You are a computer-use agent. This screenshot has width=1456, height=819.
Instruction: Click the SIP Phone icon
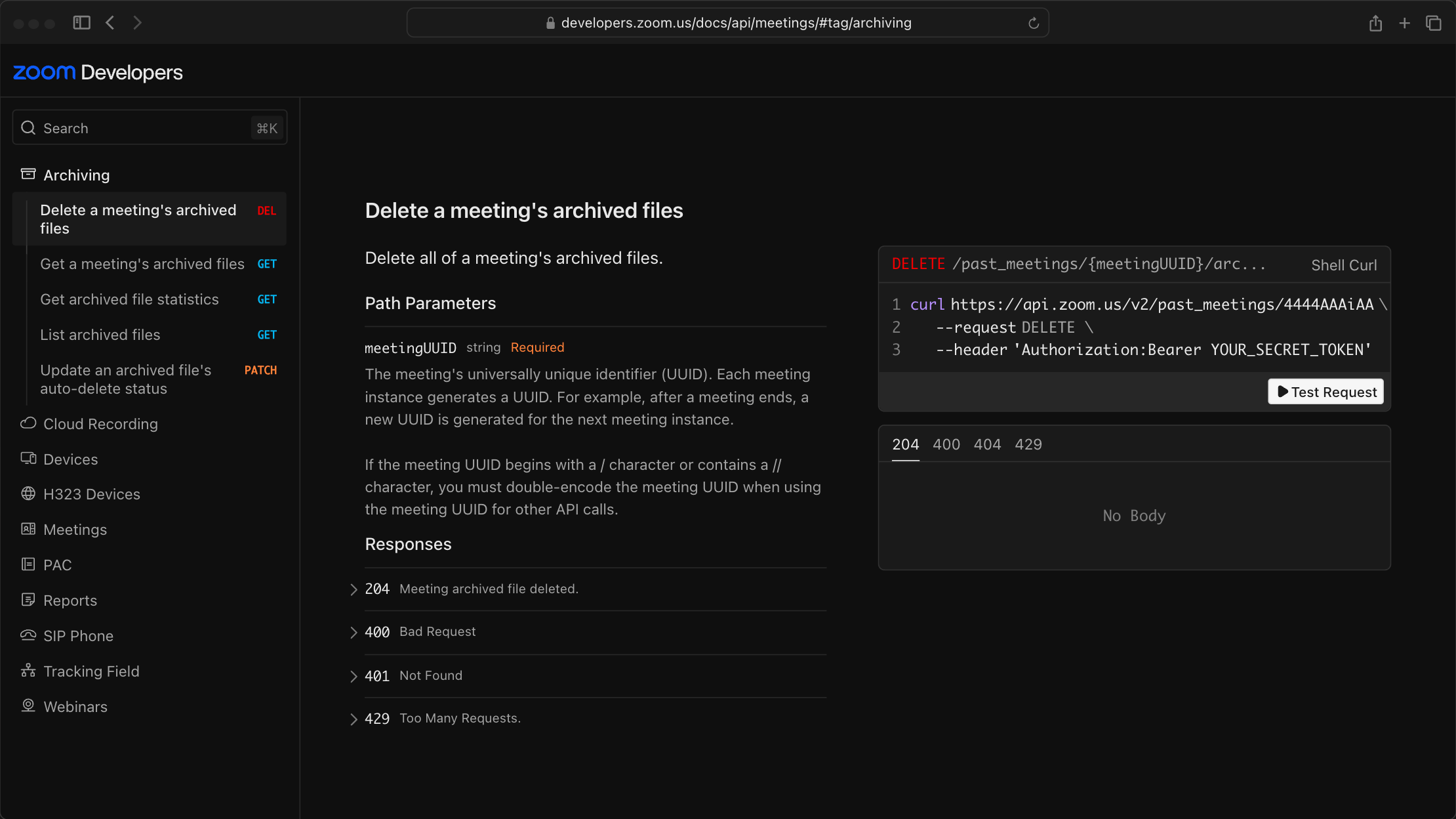click(x=28, y=635)
